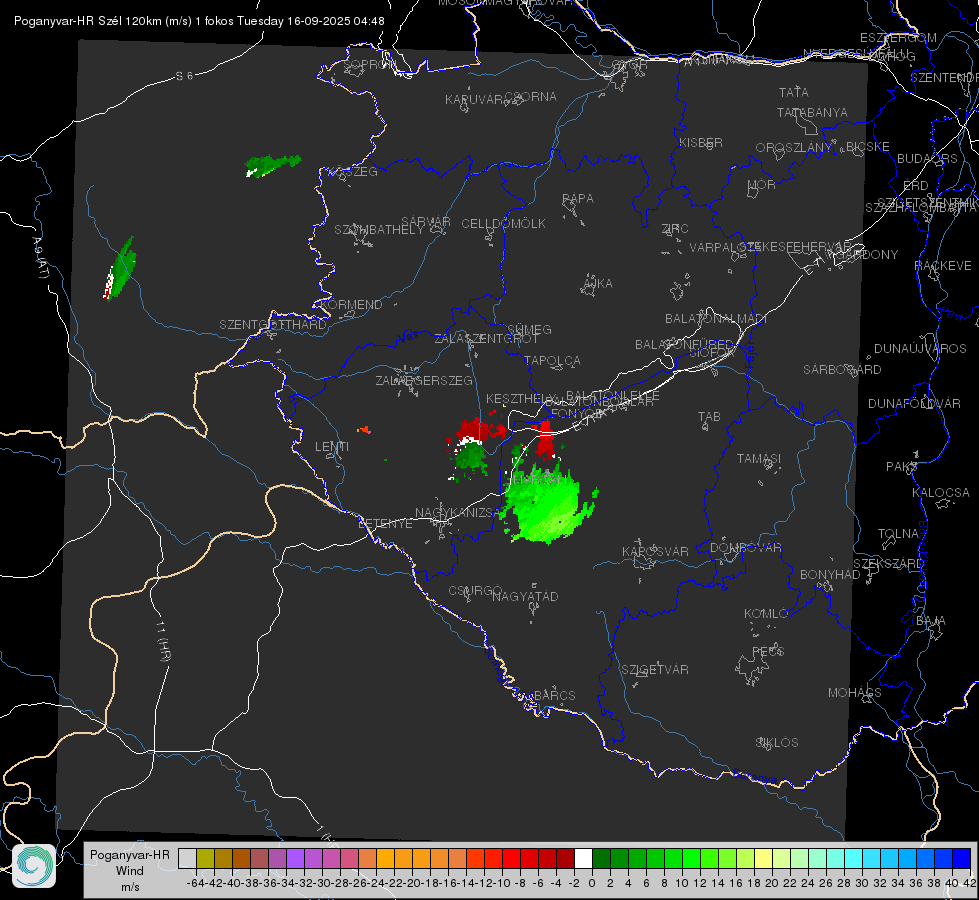Viewport: 979px width, 900px height.
Task: Click the KAPOSVÁR city label
Action: coord(655,551)
